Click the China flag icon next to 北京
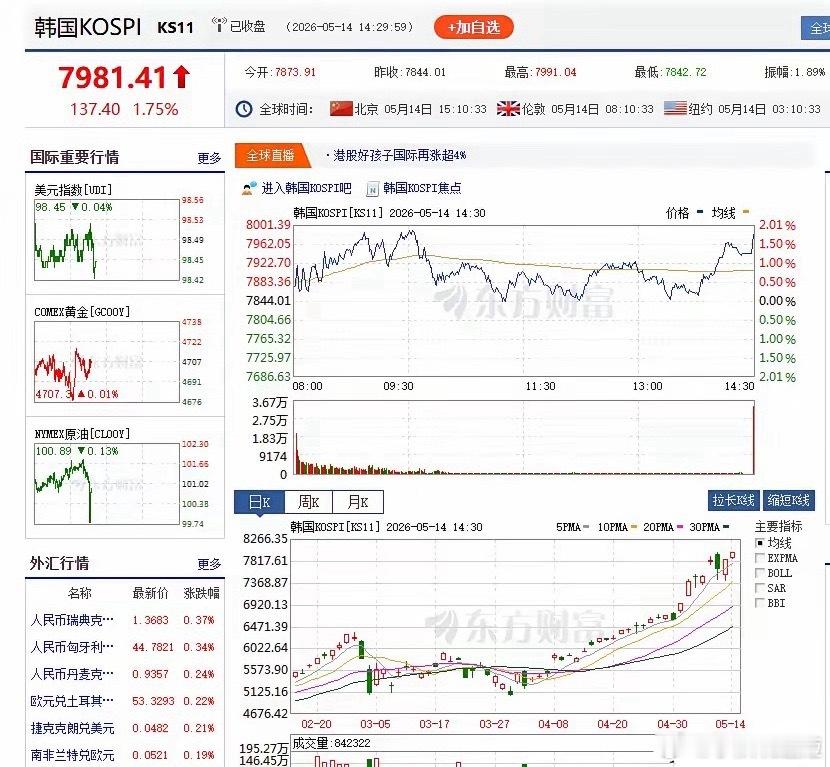830x767 pixels. pos(341,109)
